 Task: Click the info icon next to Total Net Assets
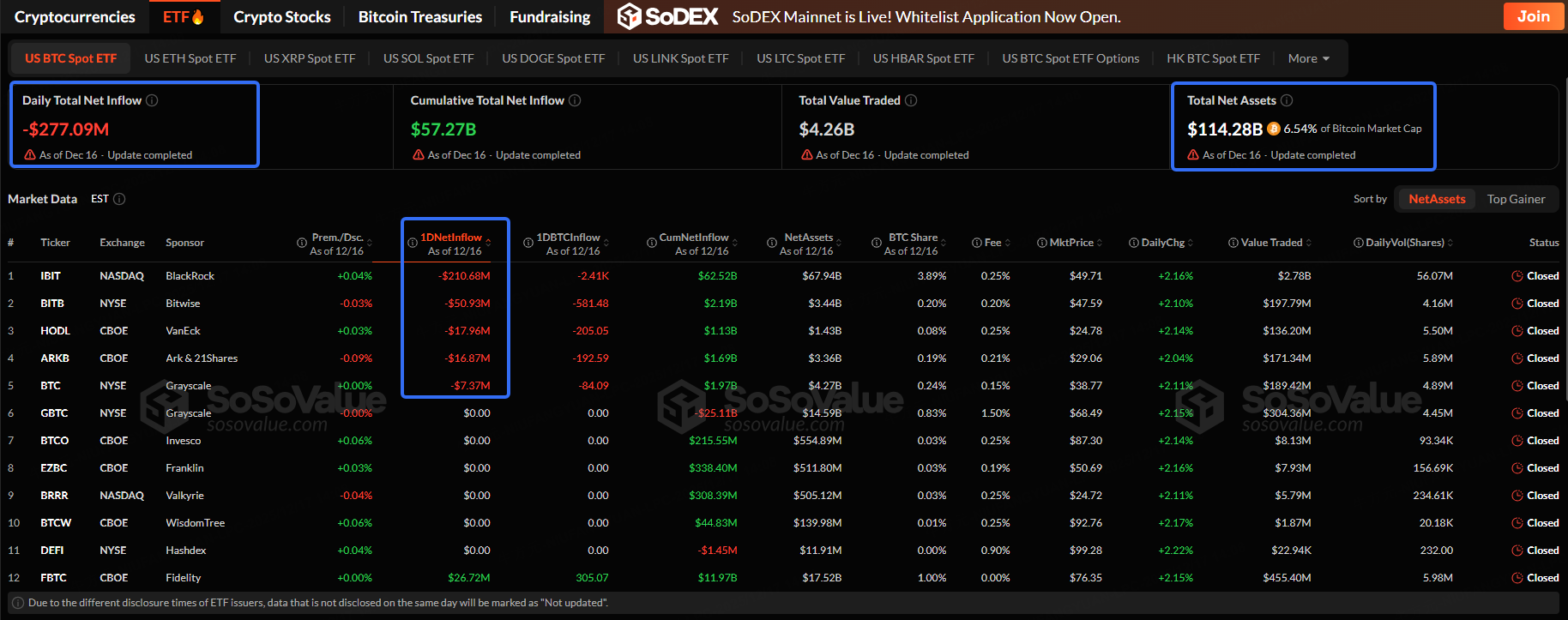coord(1287,100)
